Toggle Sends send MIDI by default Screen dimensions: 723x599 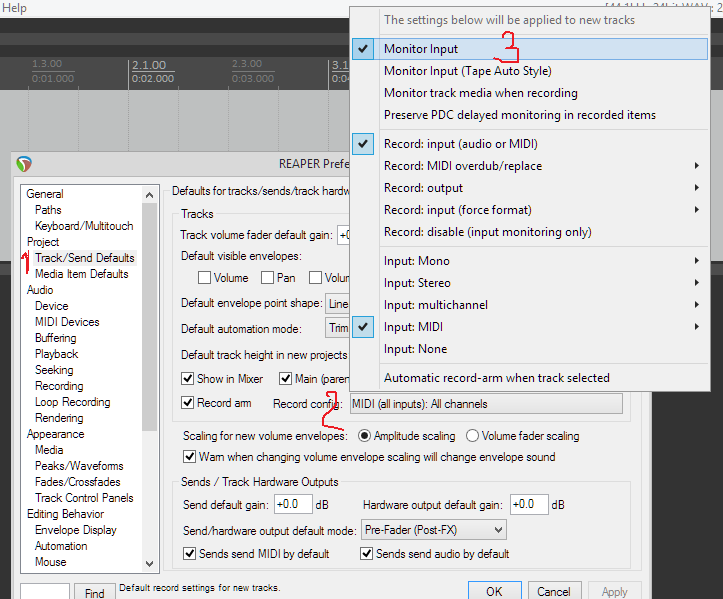coord(190,553)
